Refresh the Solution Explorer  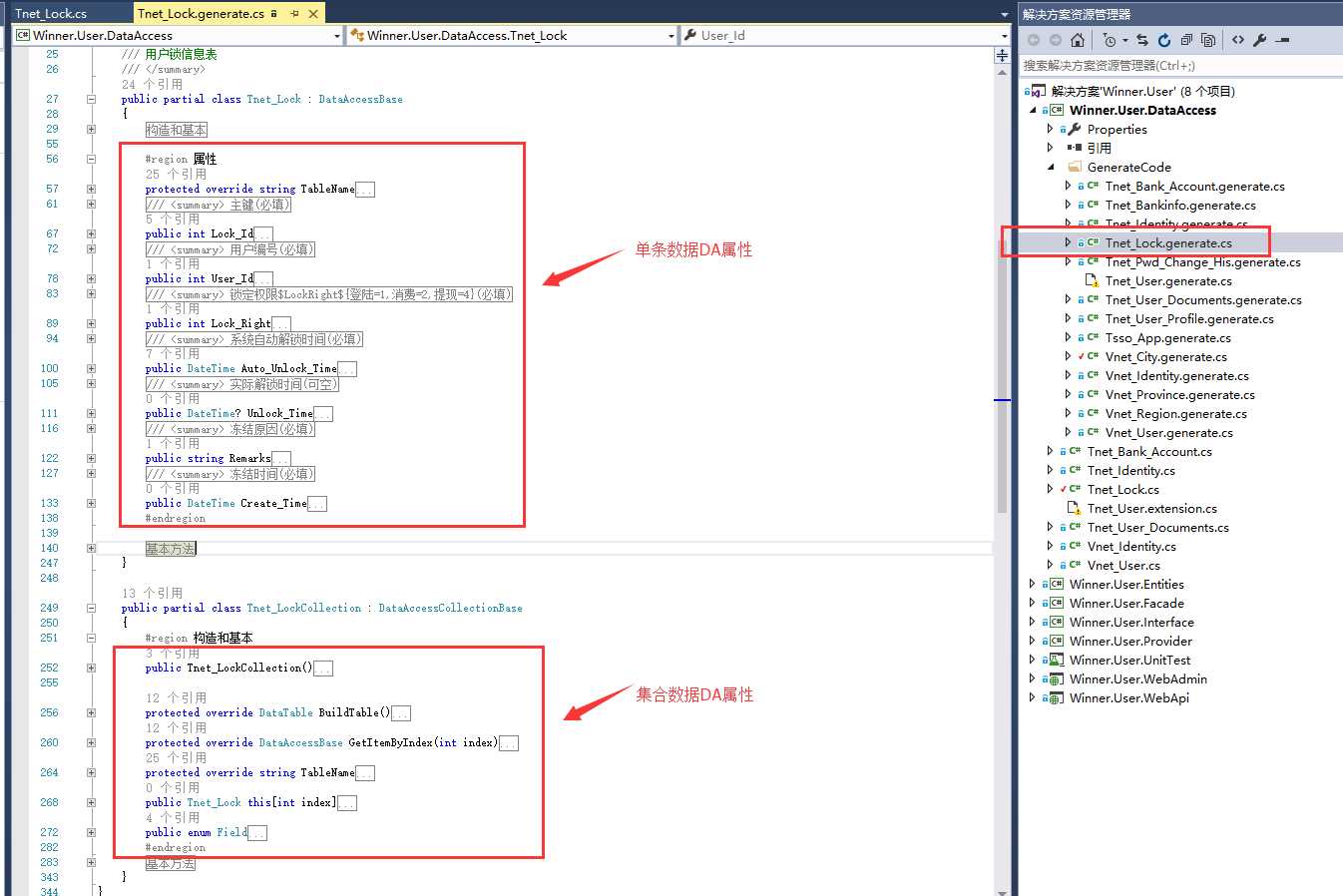tap(1164, 40)
